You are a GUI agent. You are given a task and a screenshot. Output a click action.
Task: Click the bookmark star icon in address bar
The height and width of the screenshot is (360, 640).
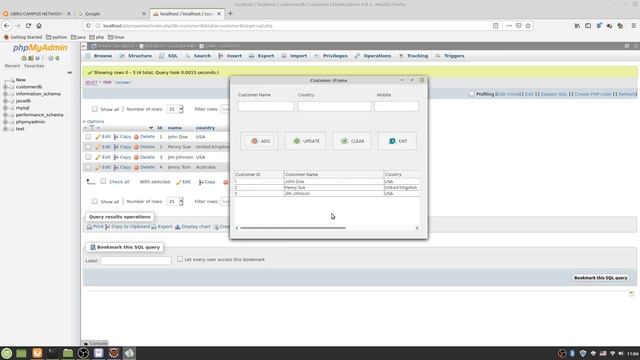click(x=528, y=25)
